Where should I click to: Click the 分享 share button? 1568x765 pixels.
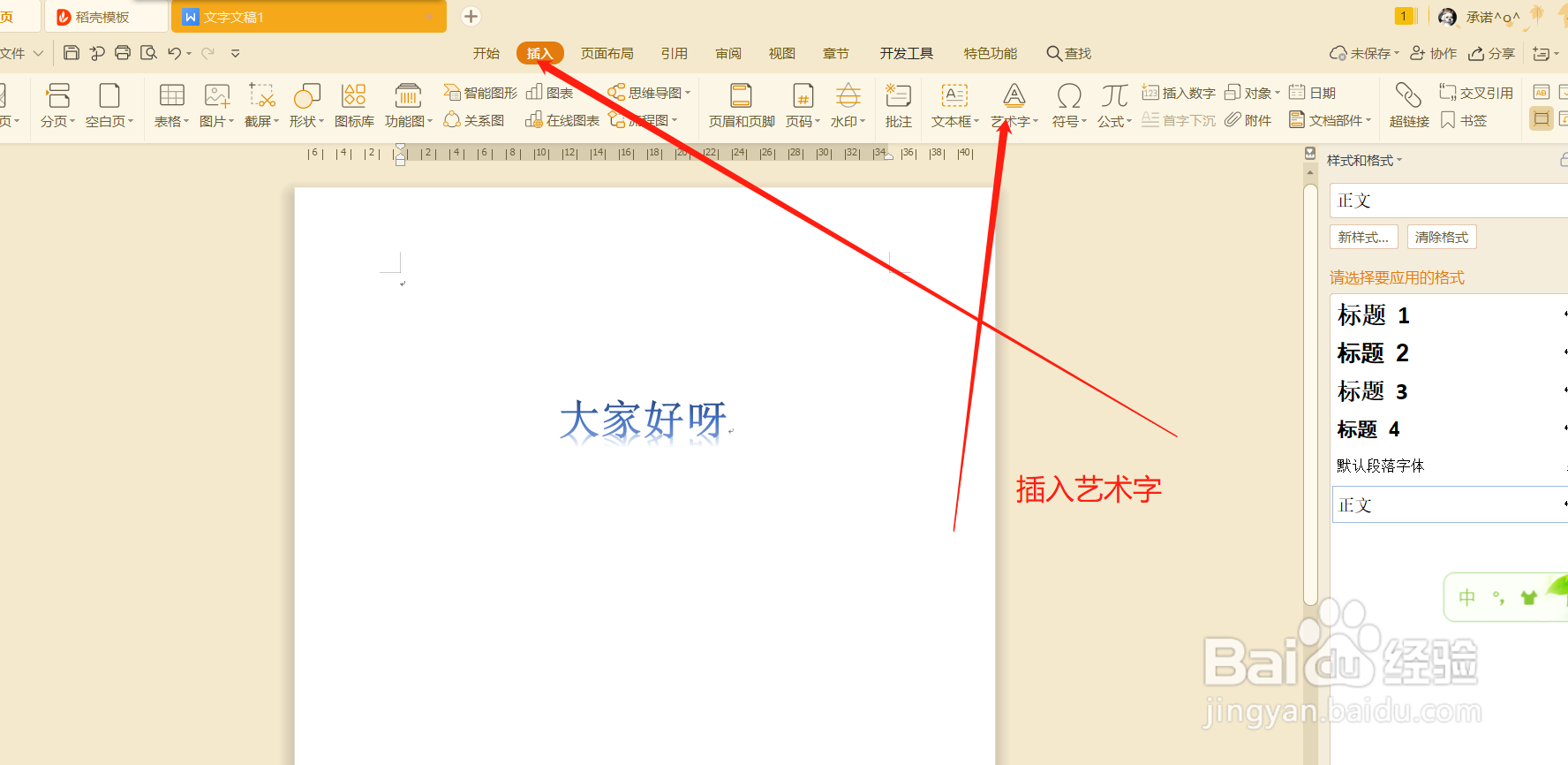(x=1491, y=53)
